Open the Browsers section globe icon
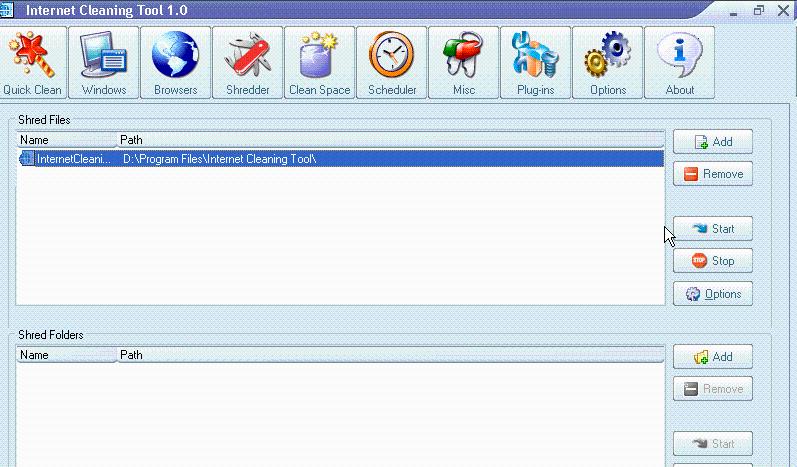The height and width of the screenshot is (467, 797). coord(175,53)
